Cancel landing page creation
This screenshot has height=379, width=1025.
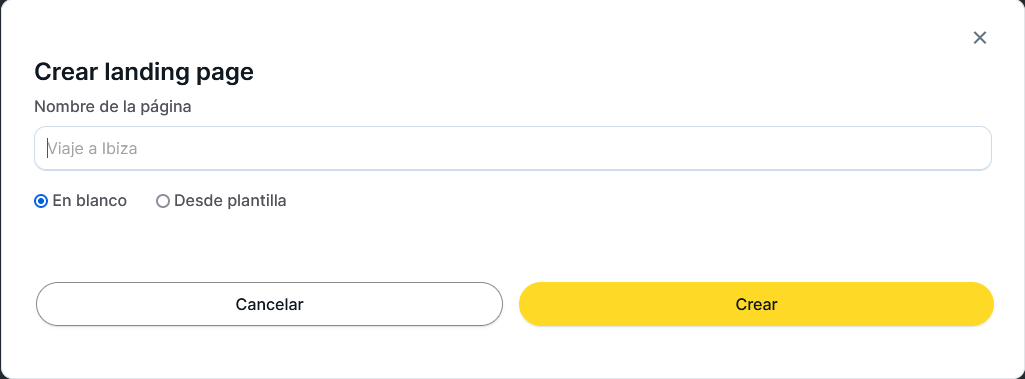(269, 304)
